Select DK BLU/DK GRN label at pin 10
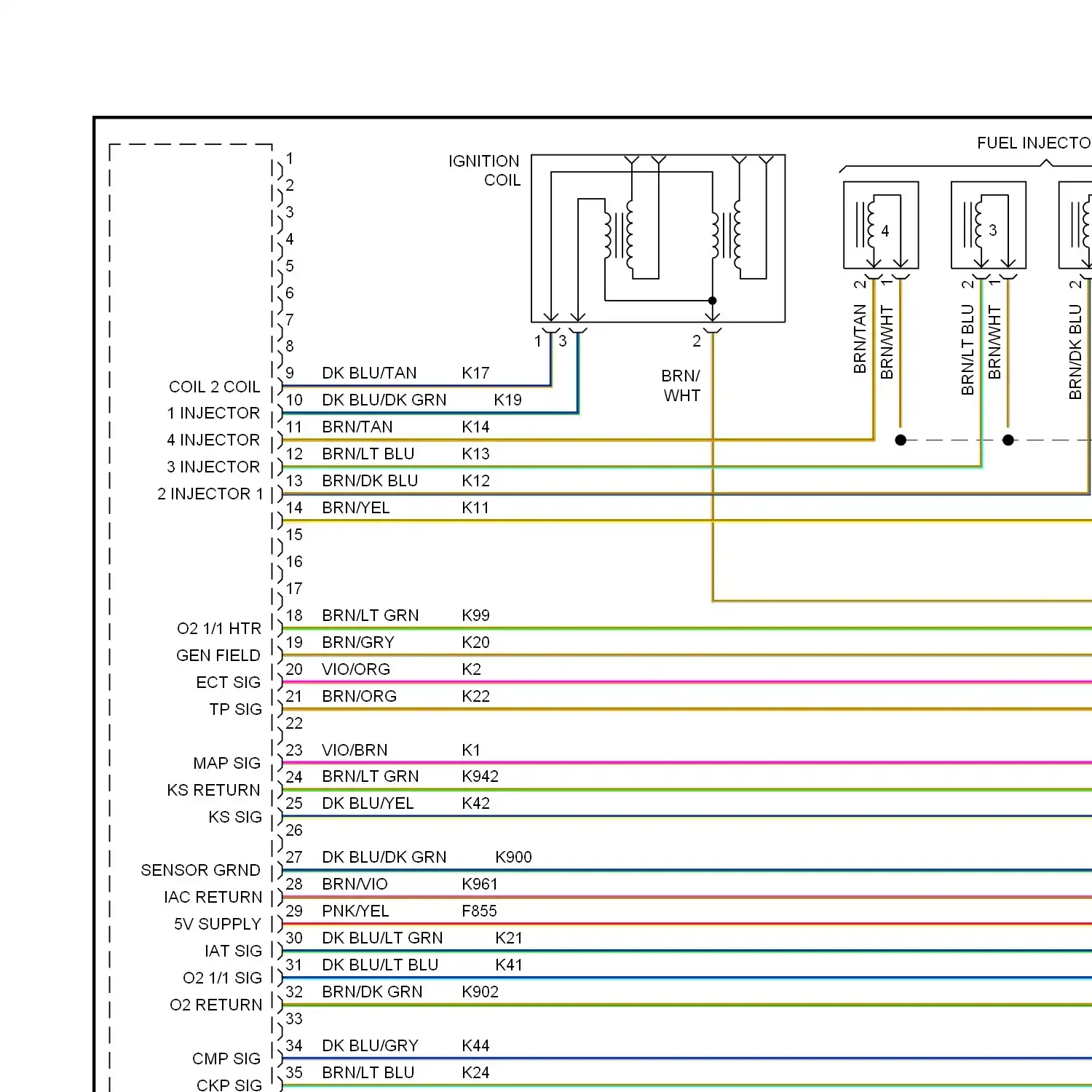The height and width of the screenshot is (1092, 1092). [x=384, y=400]
